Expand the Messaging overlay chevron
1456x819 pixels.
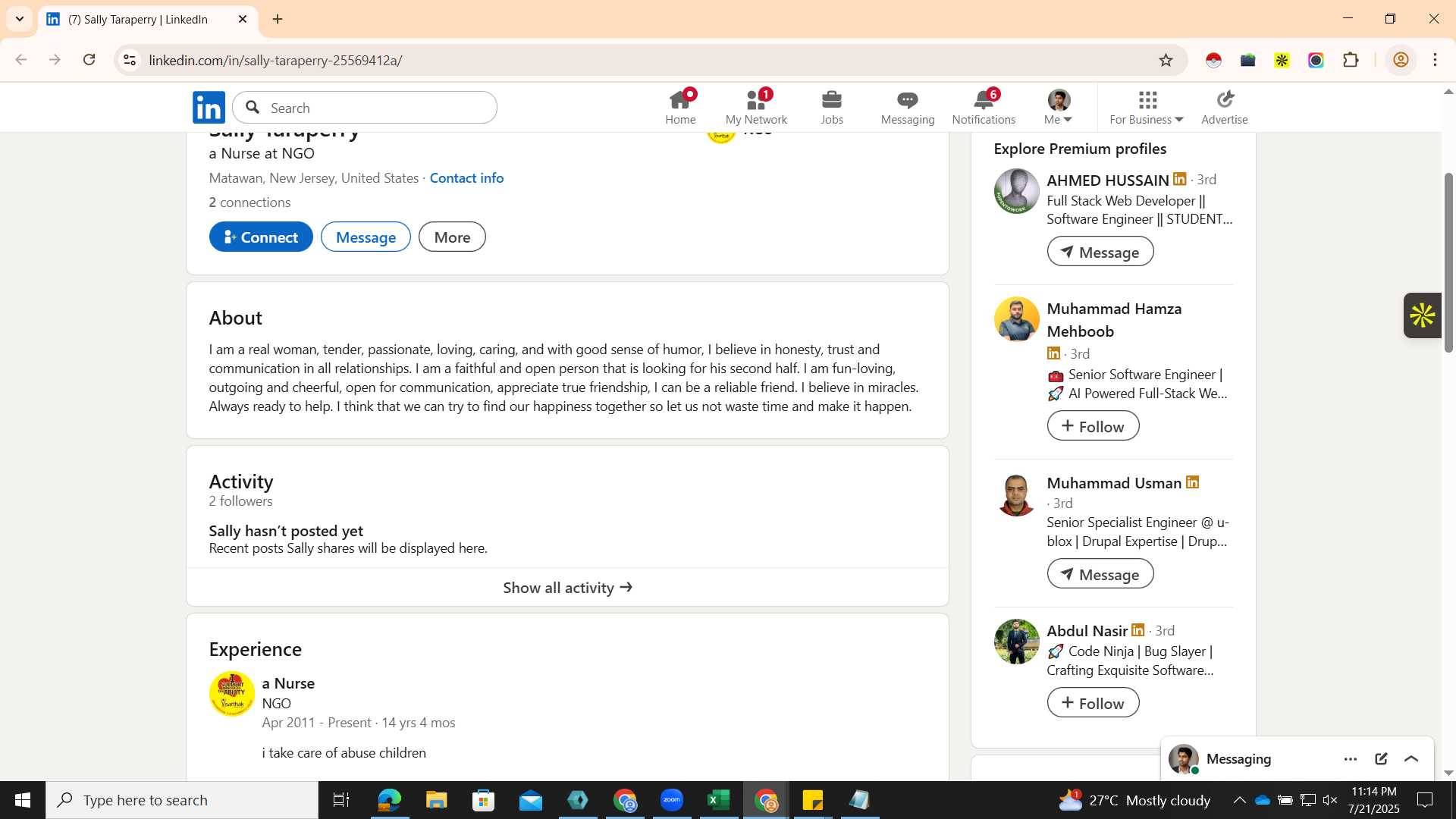pyautogui.click(x=1411, y=759)
